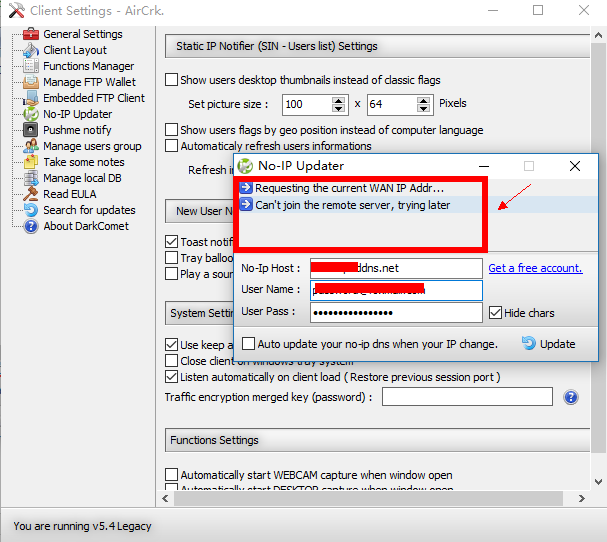Open General Settings tree item
This screenshot has height=542, width=607.
82,34
